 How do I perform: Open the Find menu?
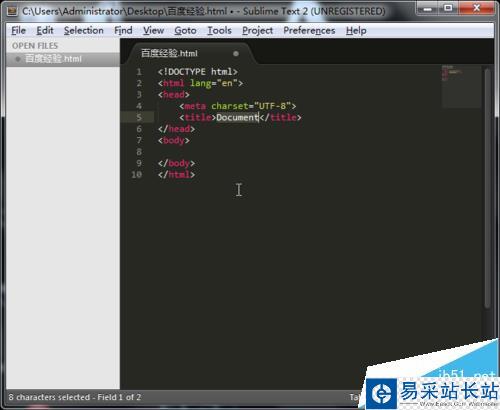[123, 30]
